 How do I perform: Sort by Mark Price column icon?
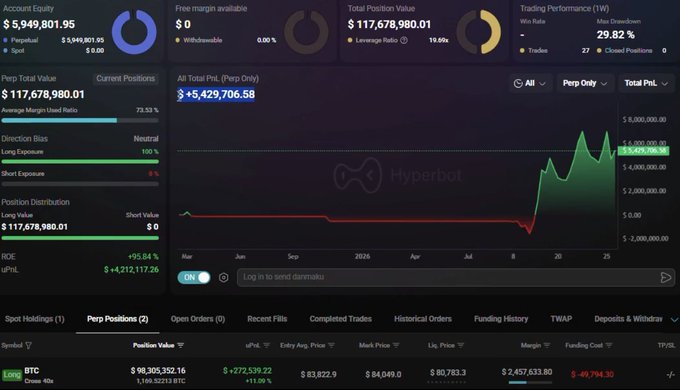(x=396, y=345)
